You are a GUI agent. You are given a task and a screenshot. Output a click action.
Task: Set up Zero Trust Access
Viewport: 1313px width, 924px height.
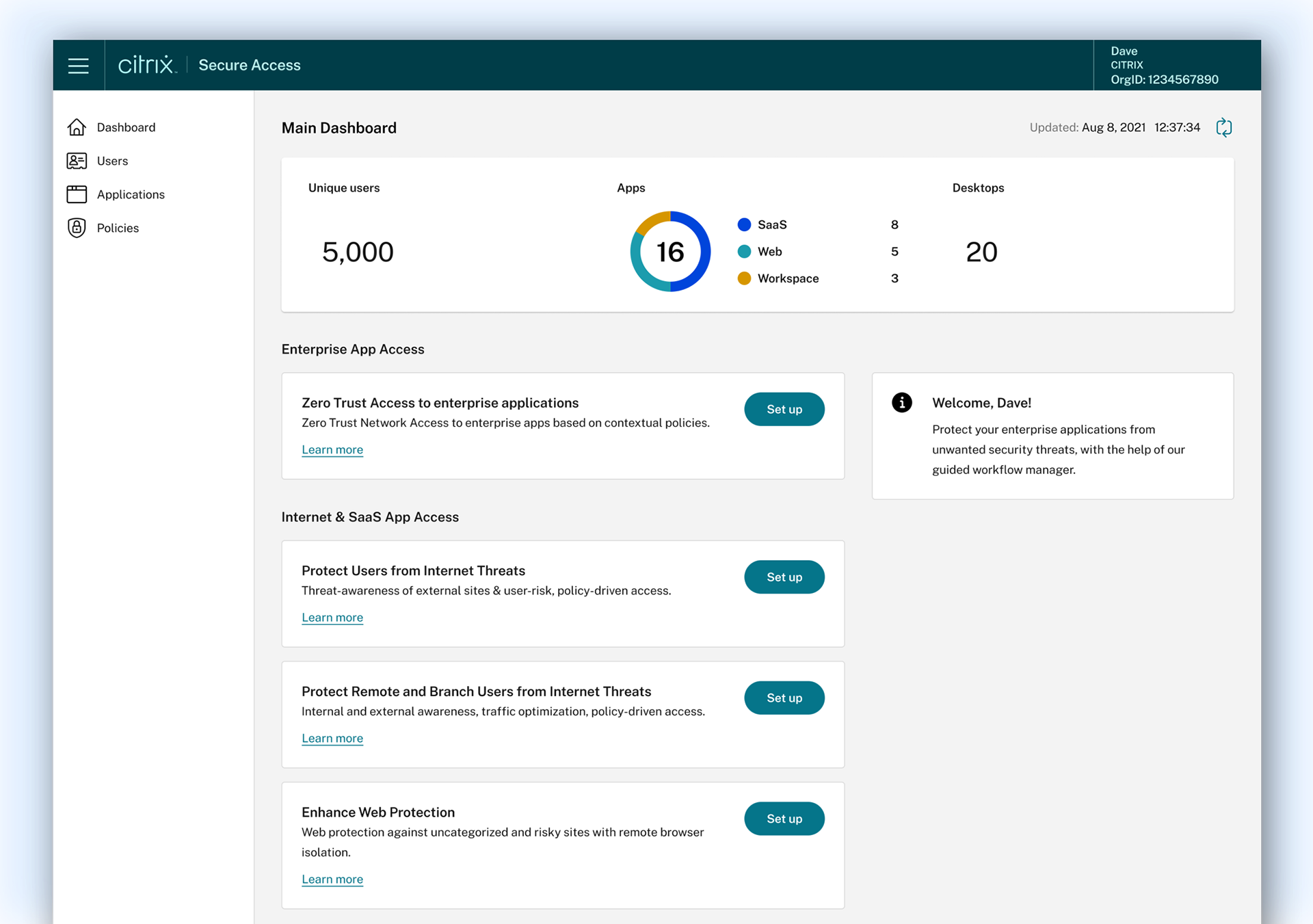[x=784, y=409]
